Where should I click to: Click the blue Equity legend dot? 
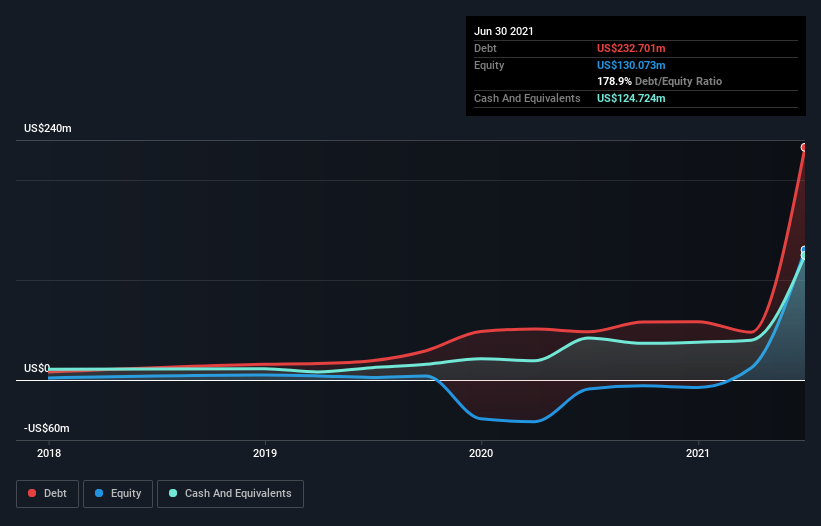click(99, 493)
